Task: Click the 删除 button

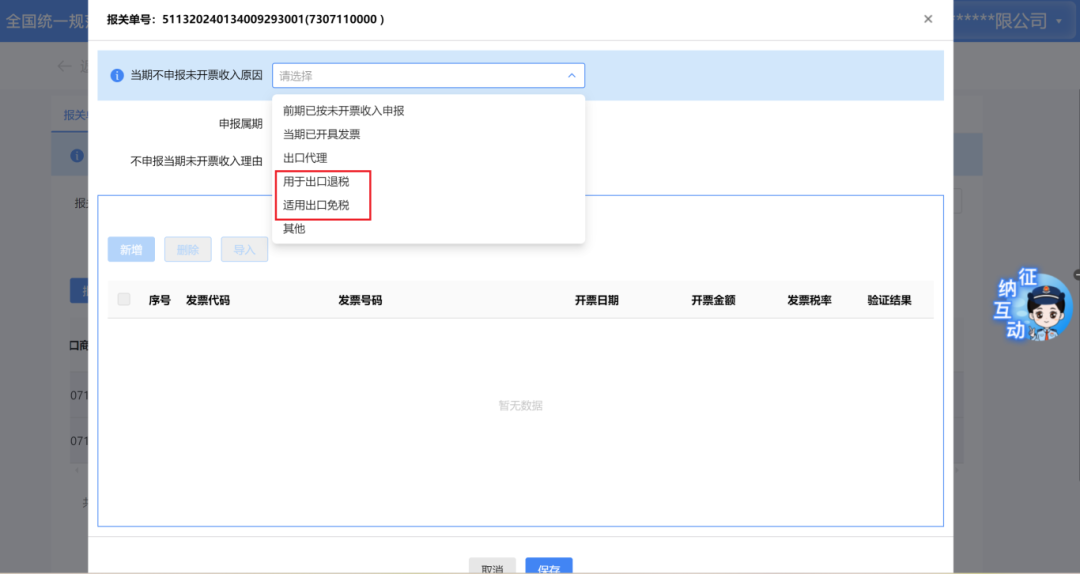Action: 187,249
